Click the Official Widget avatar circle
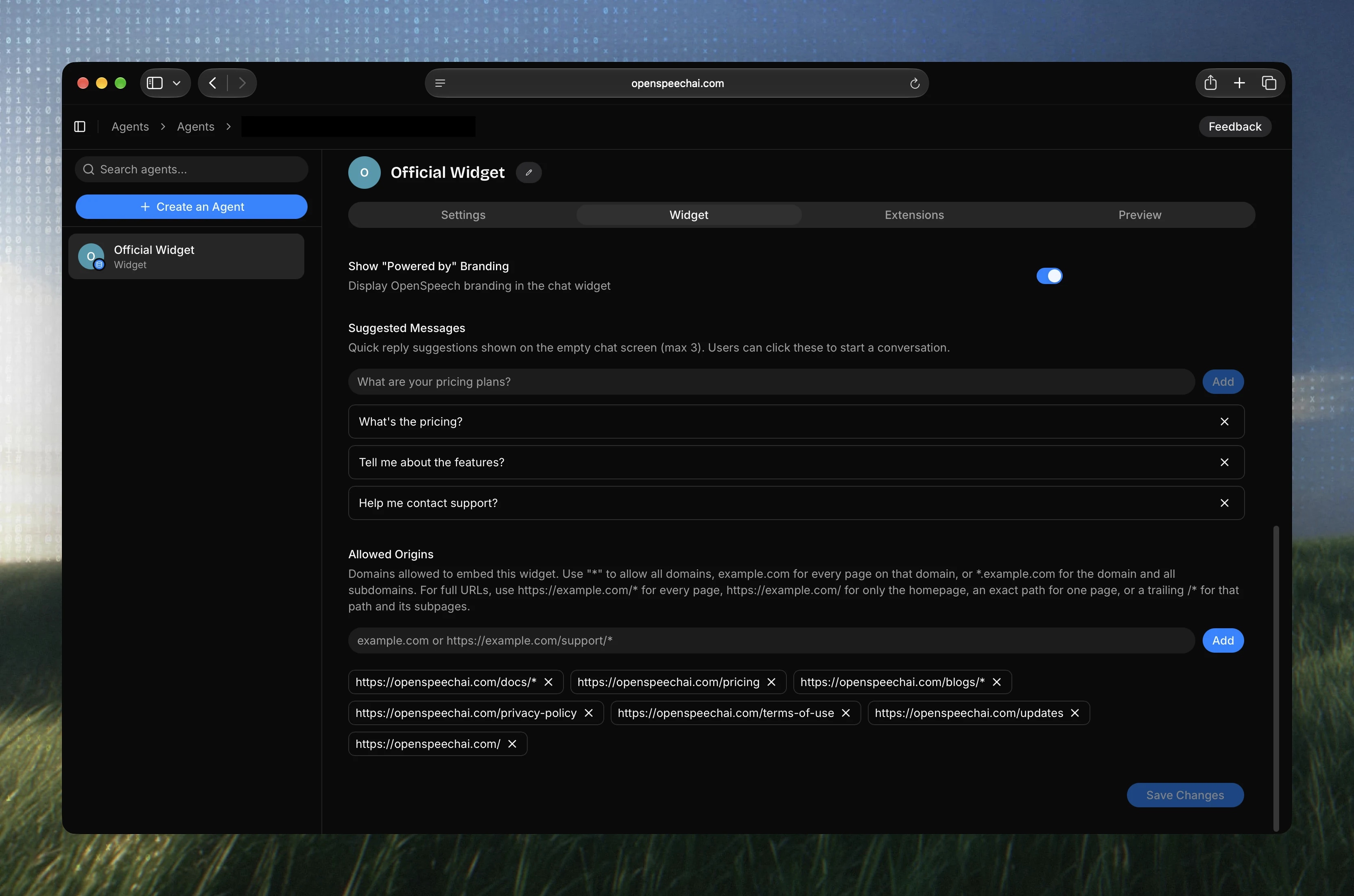Viewport: 1354px width, 896px height. click(365, 173)
